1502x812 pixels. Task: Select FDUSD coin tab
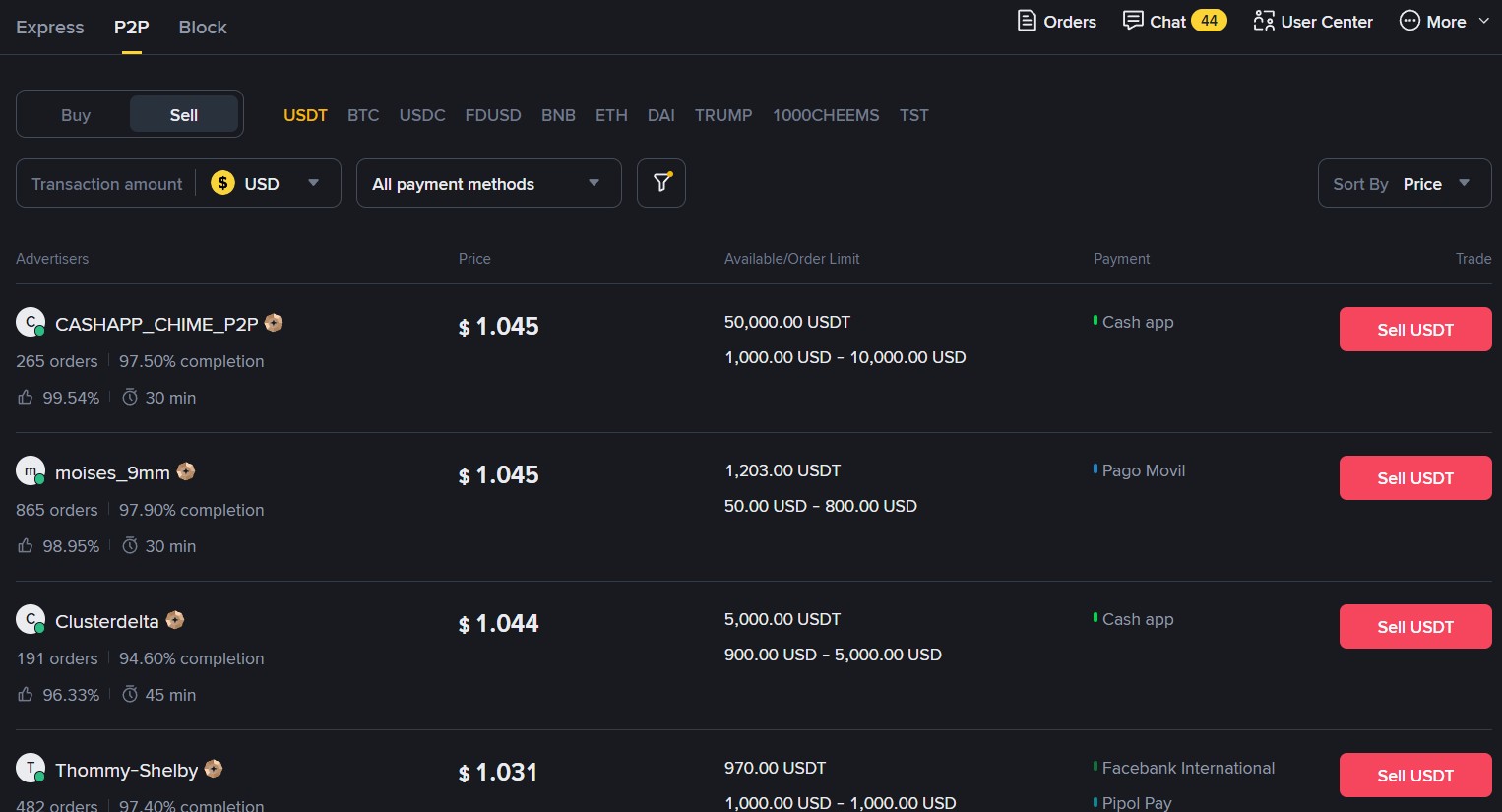click(x=493, y=115)
